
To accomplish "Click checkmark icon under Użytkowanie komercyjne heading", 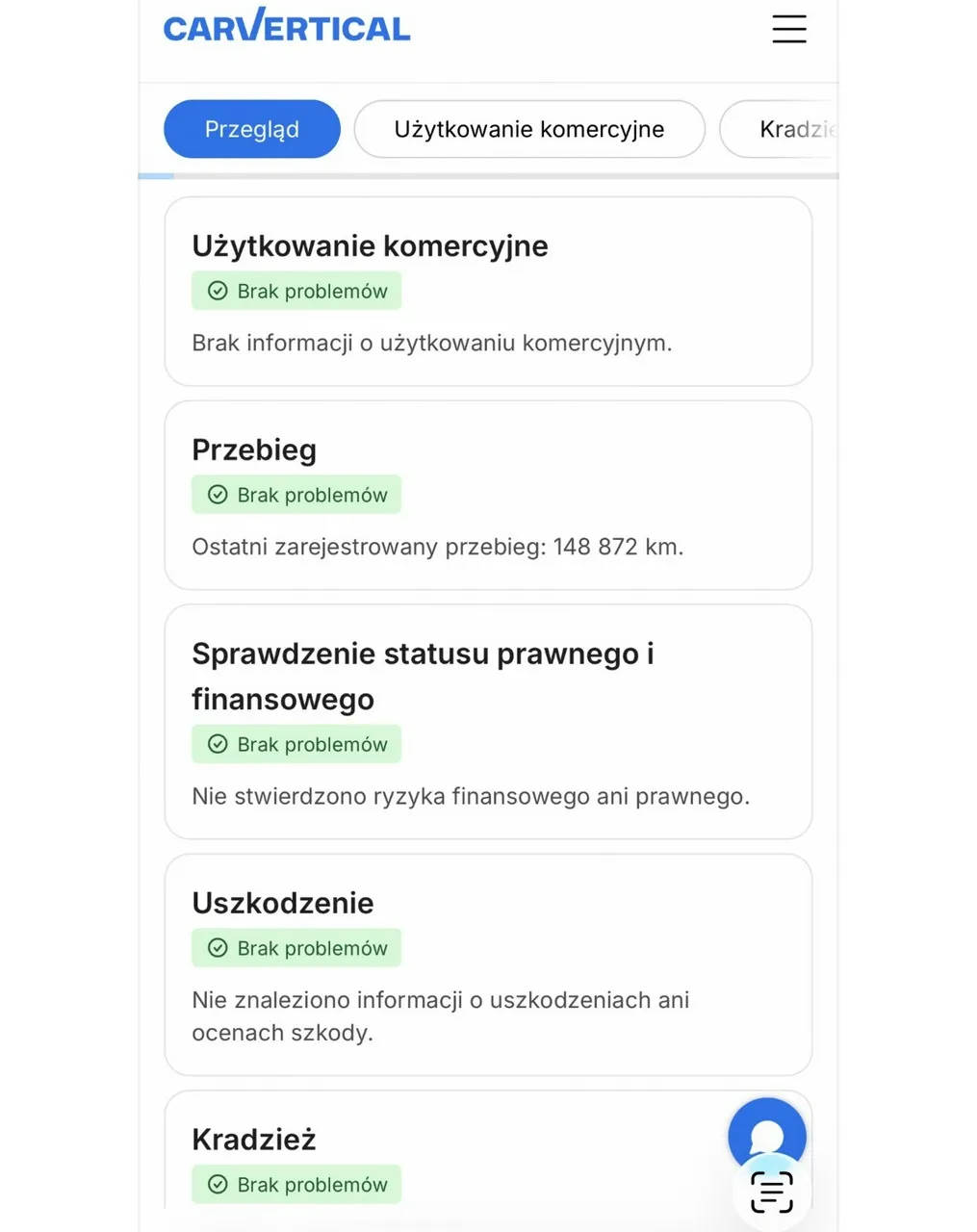I will click(219, 291).
